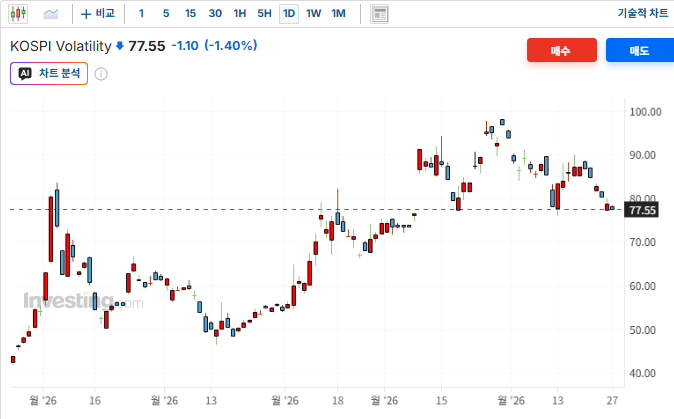This screenshot has width=674, height=419.
Task: Click the 50.00 price axis label
Action: pyautogui.click(x=643, y=330)
